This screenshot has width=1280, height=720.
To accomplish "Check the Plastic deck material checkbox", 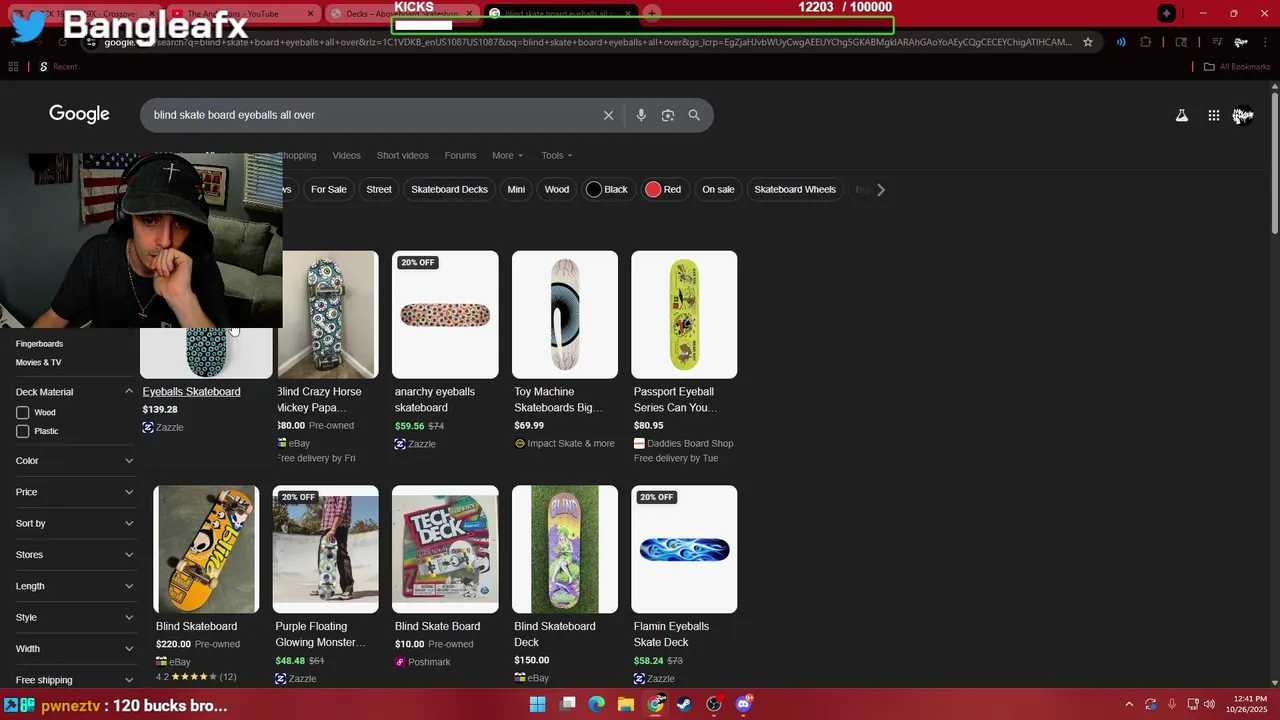I will [x=23, y=431].
